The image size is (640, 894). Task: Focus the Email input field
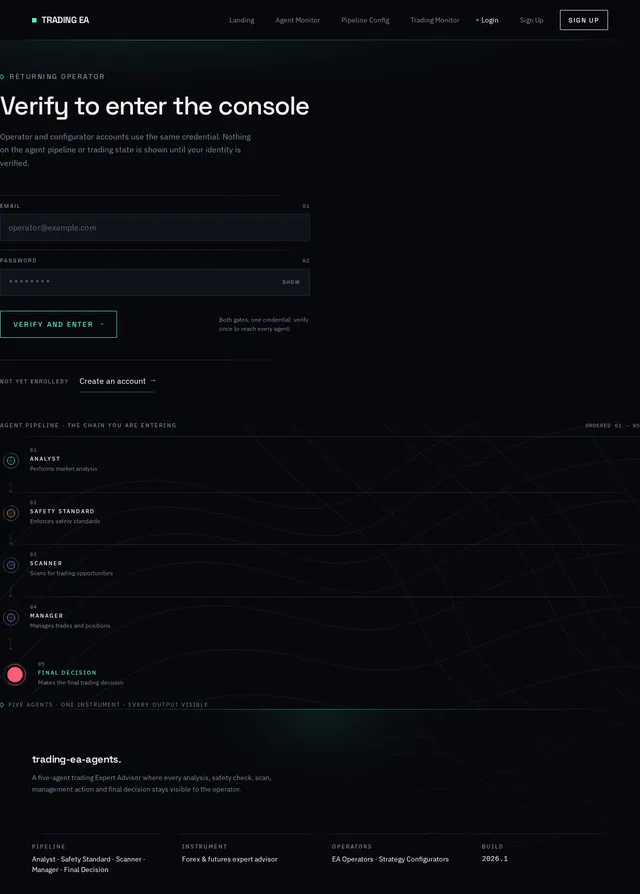154,227
